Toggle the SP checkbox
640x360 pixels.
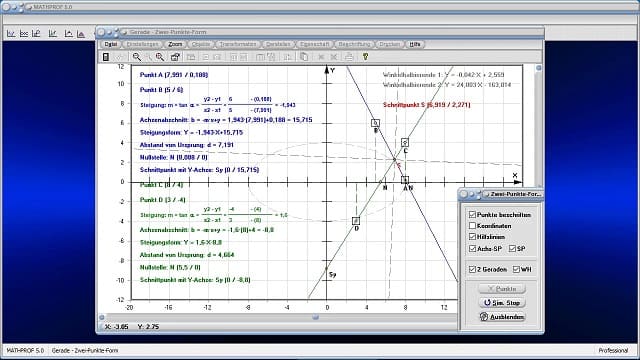coord(513,248)
